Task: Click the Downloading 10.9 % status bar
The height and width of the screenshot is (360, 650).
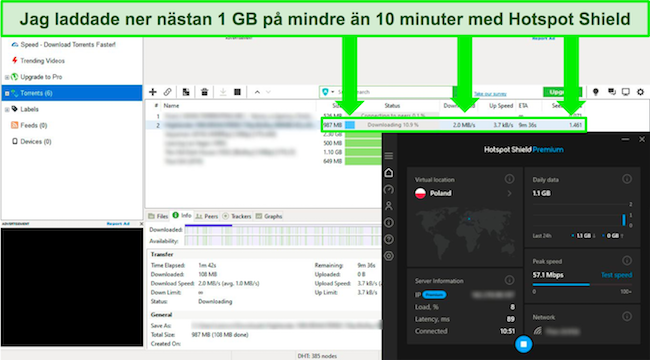Action: click(392, 125)
